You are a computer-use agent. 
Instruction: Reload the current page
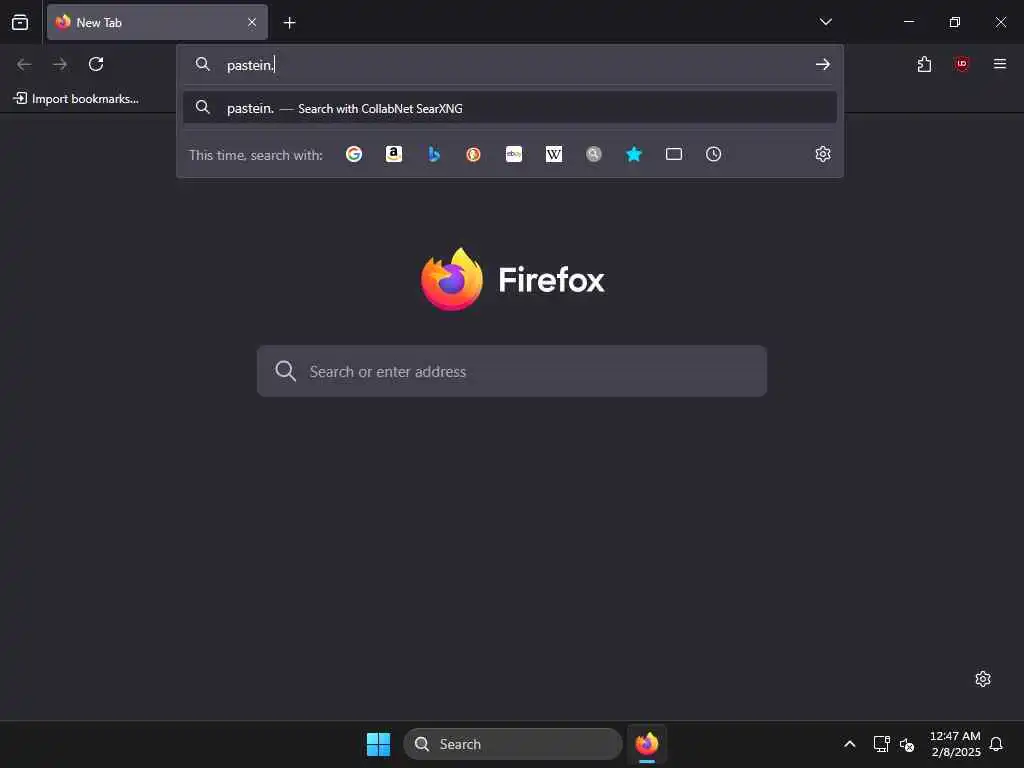[96, 64]
